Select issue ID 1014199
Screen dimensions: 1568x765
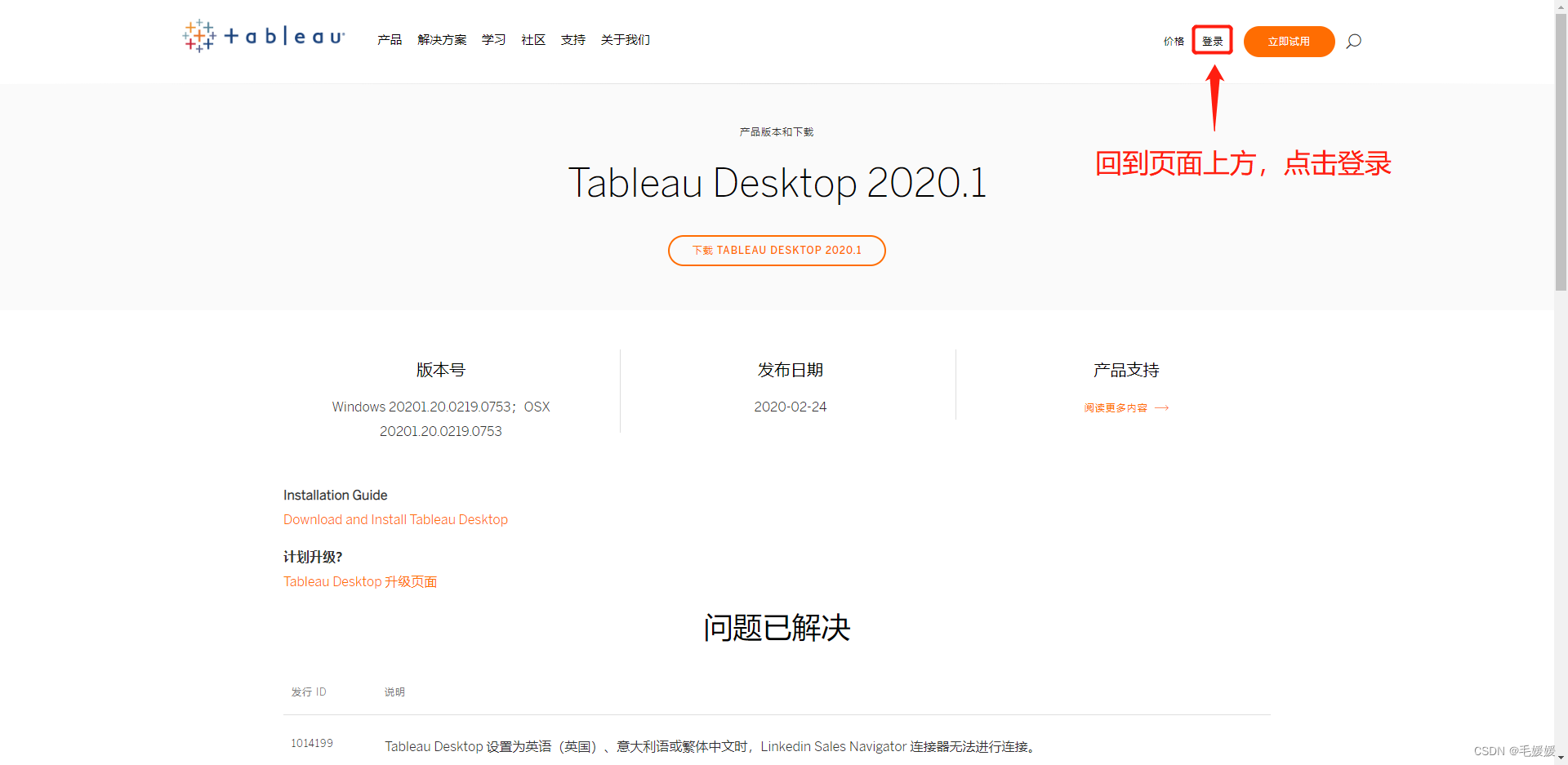click(312, 743)
